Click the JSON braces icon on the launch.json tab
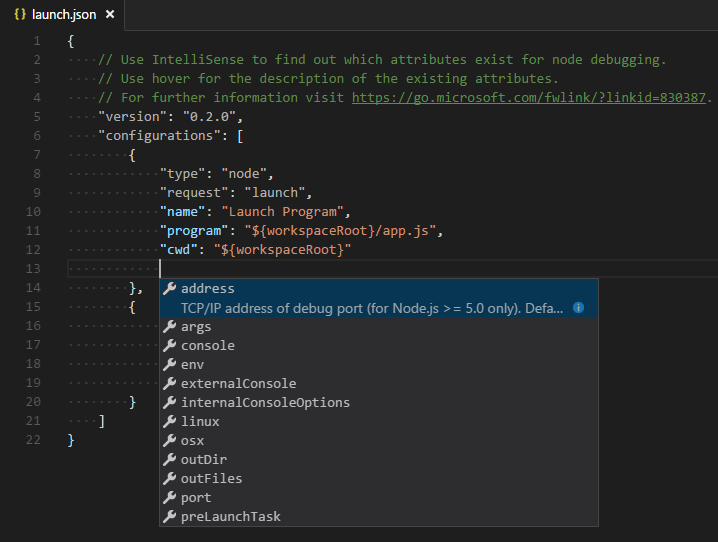Screen dimensions: 718x542 tap(20, 15)
